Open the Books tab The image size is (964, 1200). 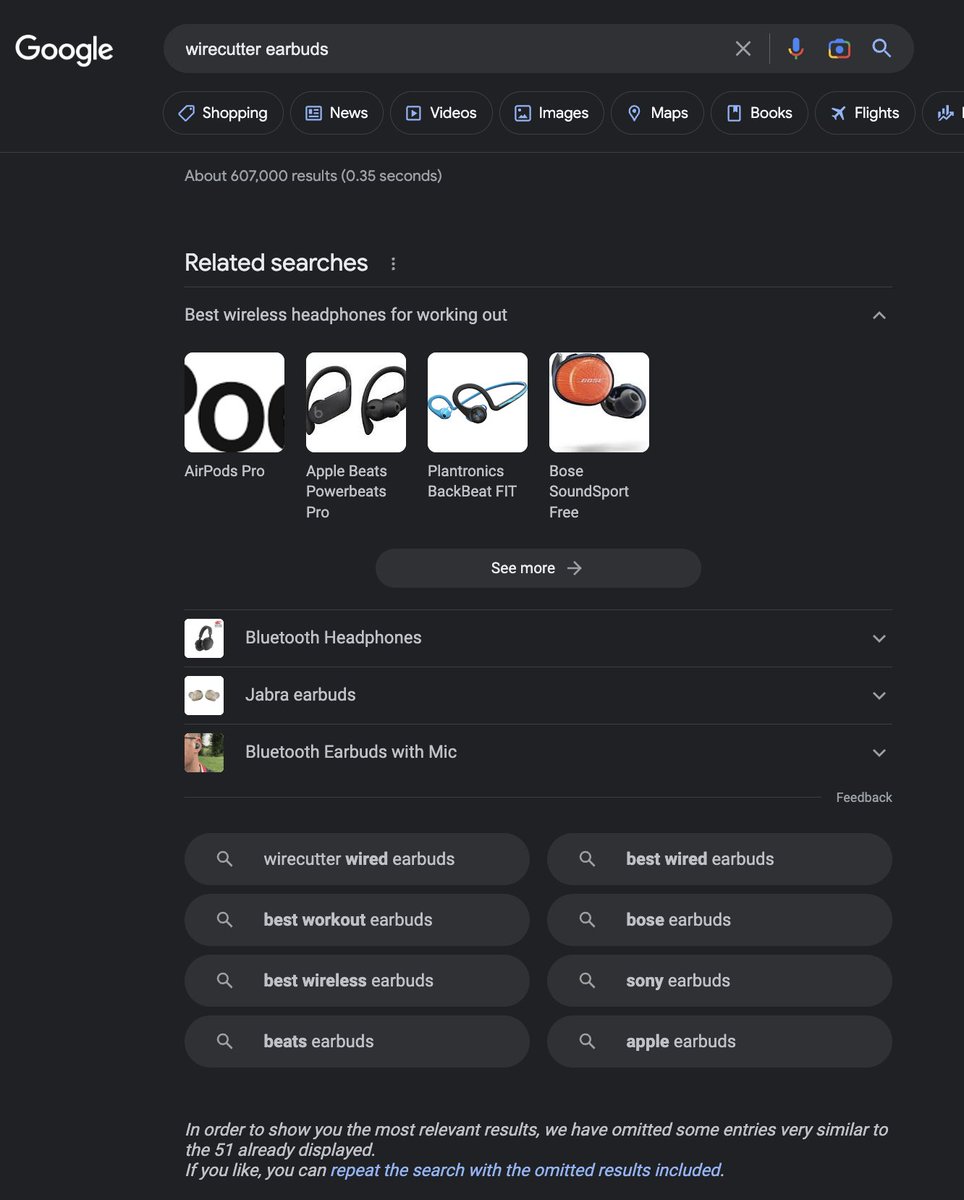click(x=759, y=113)
